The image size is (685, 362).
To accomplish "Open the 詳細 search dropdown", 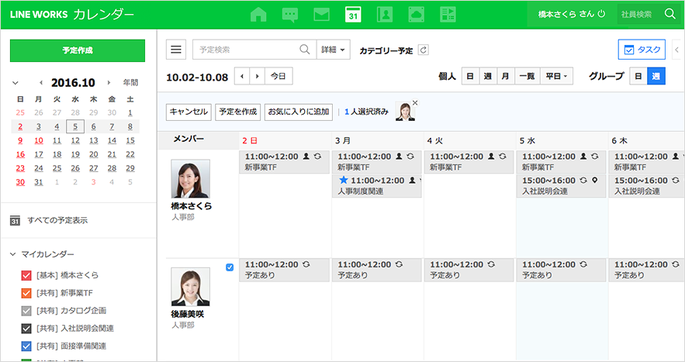I will pyautogui.click(x=333, y=49).
